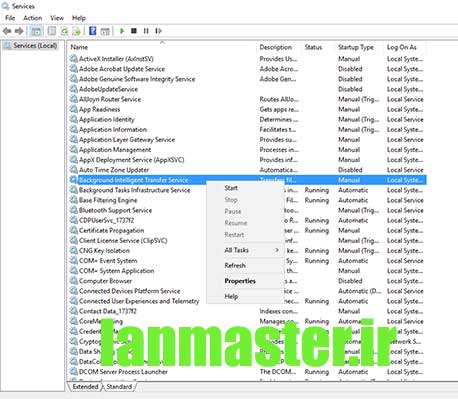Open the Action menu
The width and height of the screenshot is (458, 399).
pos(33,18)
